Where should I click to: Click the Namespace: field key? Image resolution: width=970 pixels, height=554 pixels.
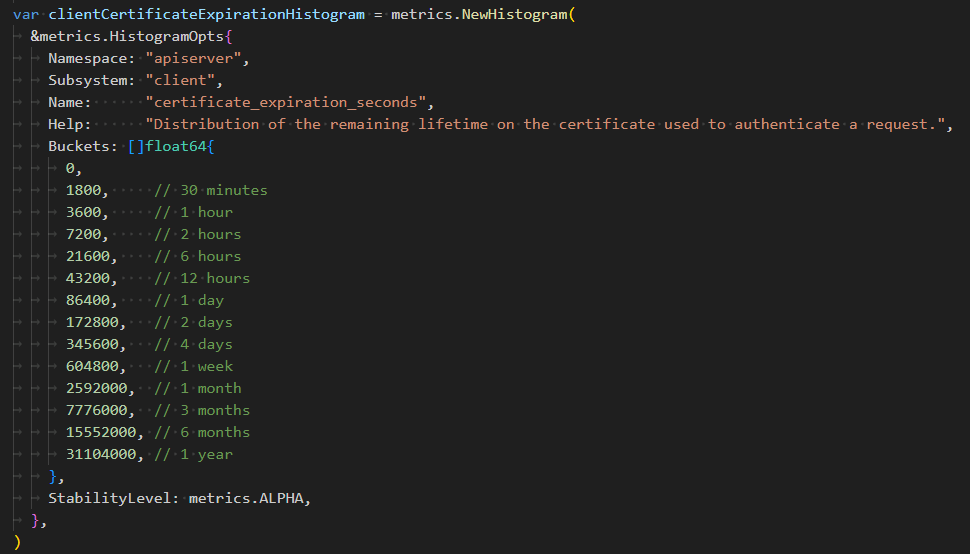tap(92, 58)
